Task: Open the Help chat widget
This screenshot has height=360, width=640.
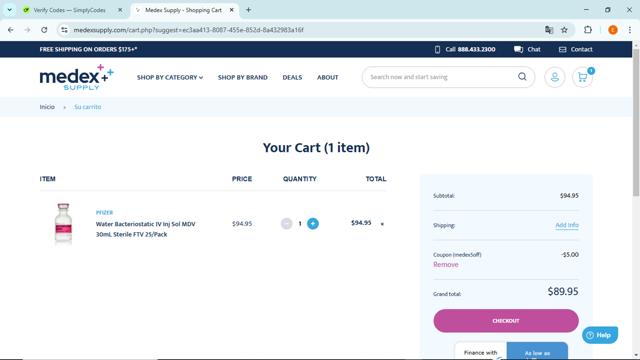Action: [x=600, y=335]
